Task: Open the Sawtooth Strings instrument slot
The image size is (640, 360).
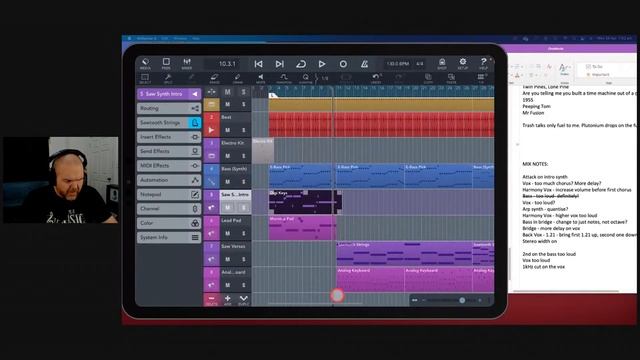Action: point(169,122)
